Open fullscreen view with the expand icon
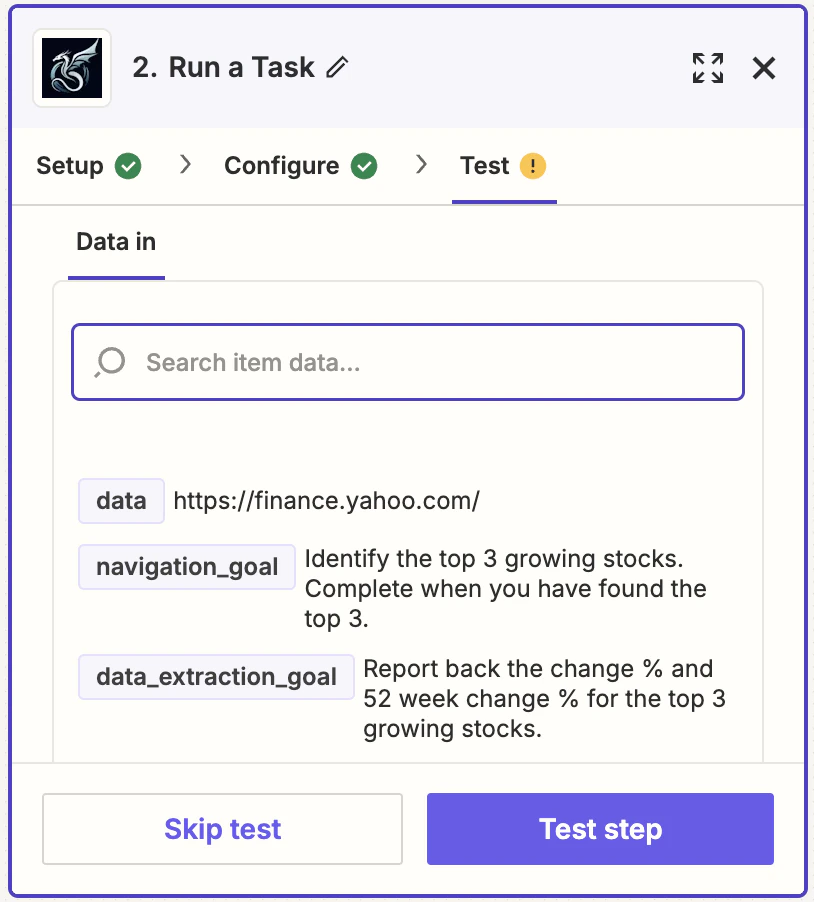This screenshot has width=814, height=902. [x=707, y=68]
